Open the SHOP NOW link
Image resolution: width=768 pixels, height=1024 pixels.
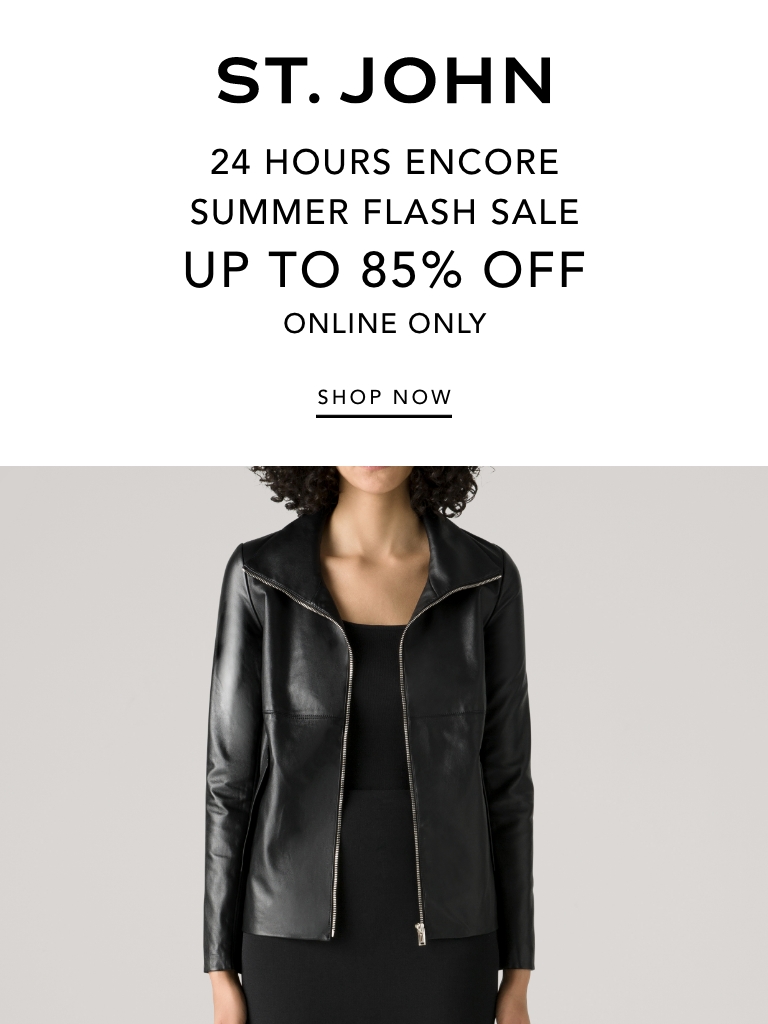click(384, 397)
